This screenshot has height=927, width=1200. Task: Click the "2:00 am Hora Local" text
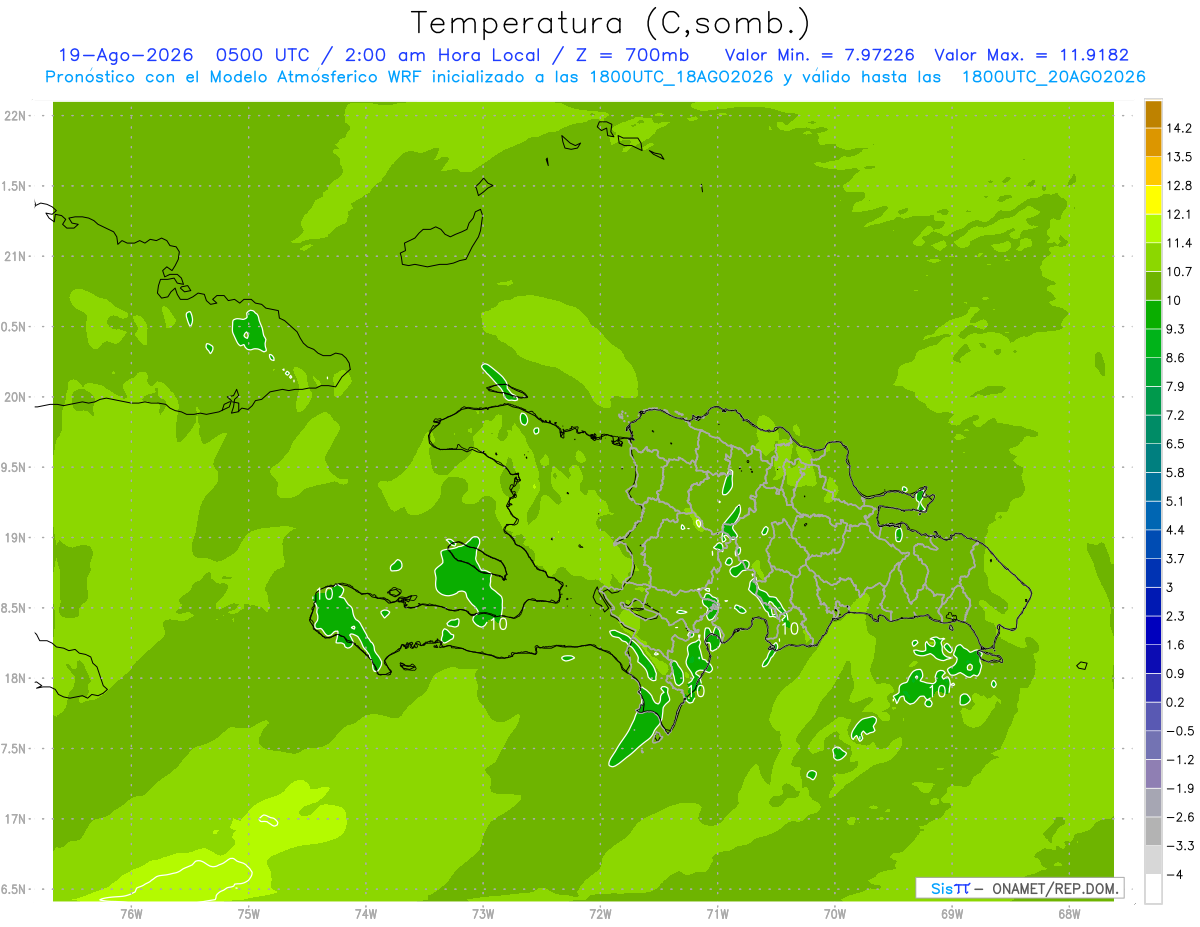click(442, 55)
